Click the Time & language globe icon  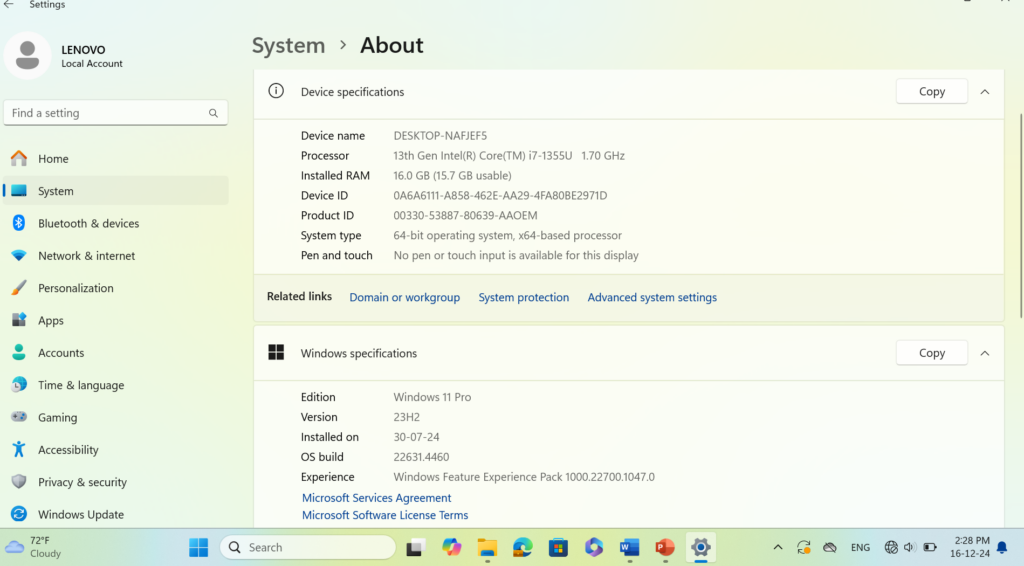[18, 385]
